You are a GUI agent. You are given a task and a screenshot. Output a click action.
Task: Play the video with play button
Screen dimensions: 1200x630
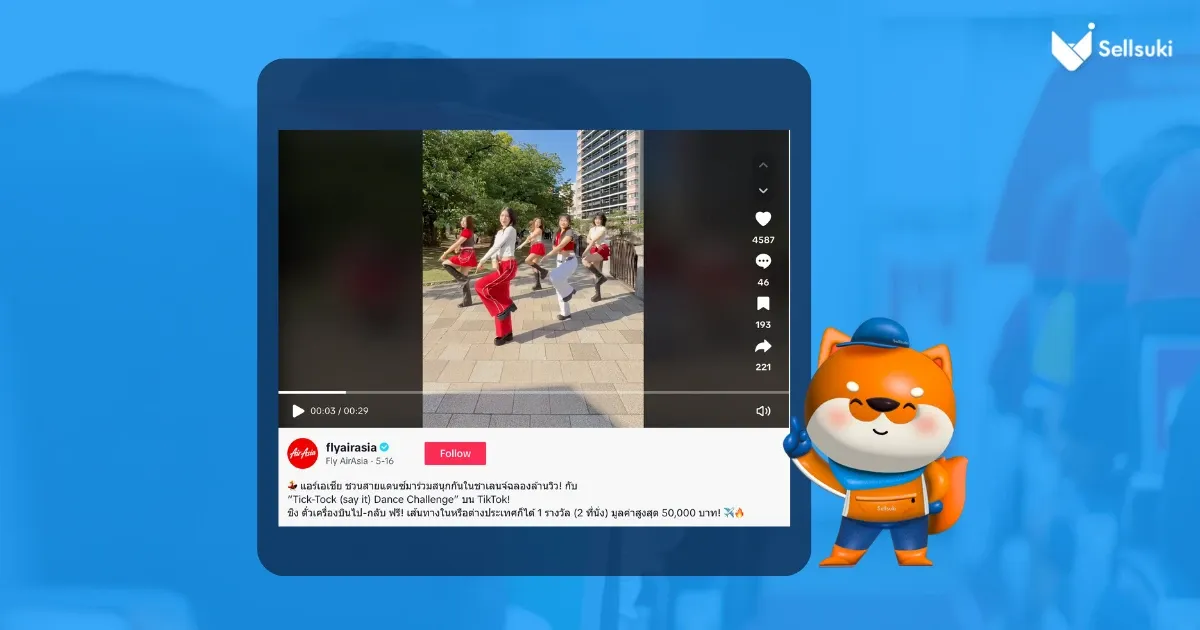pos(298,411)
